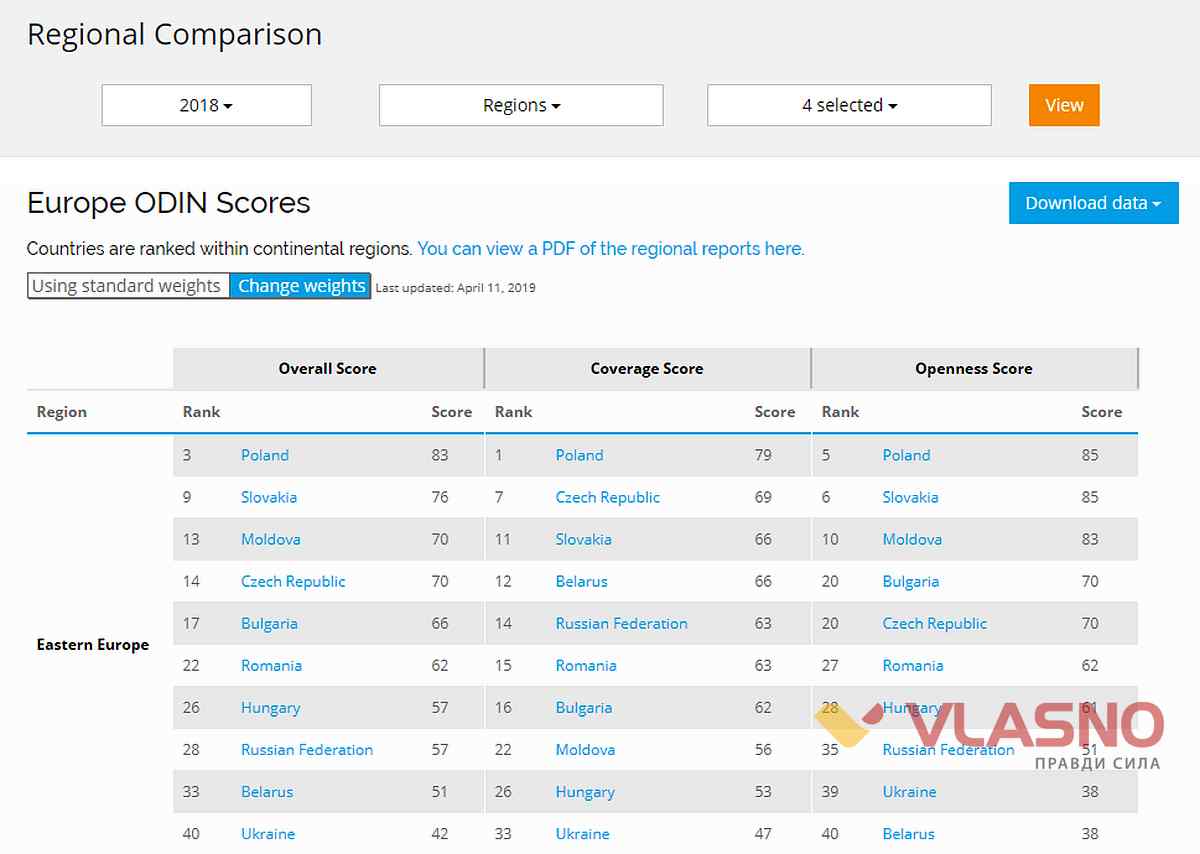Expand the Regions dropdown
This screenshot has height=854, width=1200.
pyautogui.click(x=521, y=105)
